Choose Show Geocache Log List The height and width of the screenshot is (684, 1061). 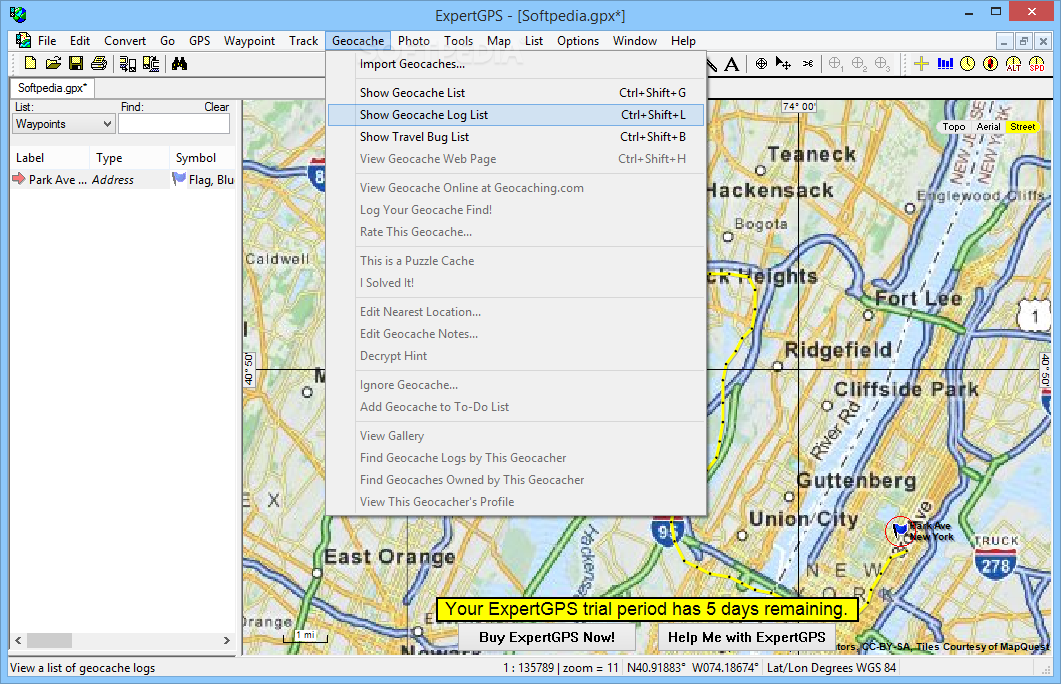tap(516, 115)
